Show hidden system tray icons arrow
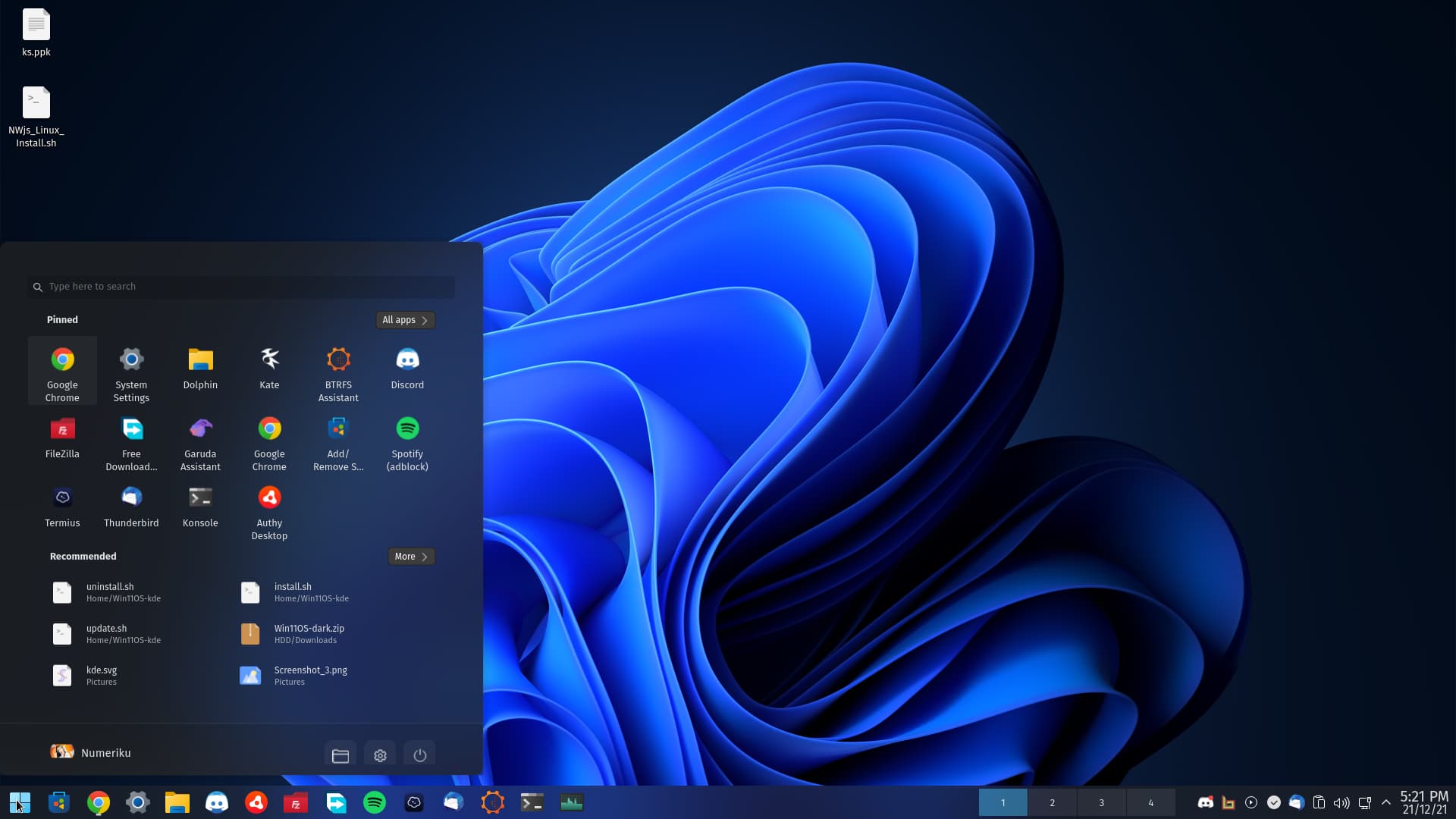The height and width of the screenshot is (819, 1456). [1386, 802]
